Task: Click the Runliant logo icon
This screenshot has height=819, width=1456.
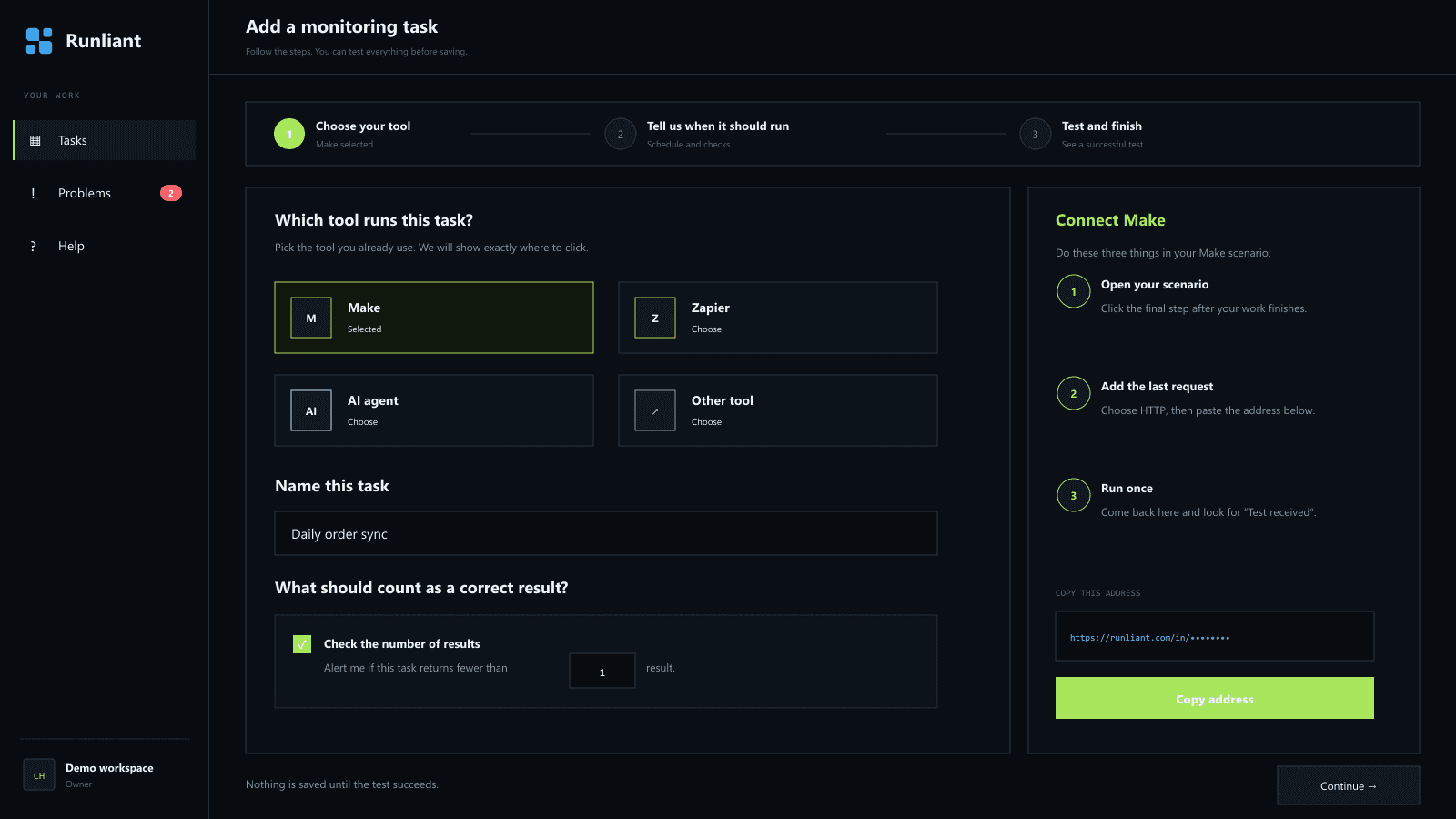Action: click(39, 41)
